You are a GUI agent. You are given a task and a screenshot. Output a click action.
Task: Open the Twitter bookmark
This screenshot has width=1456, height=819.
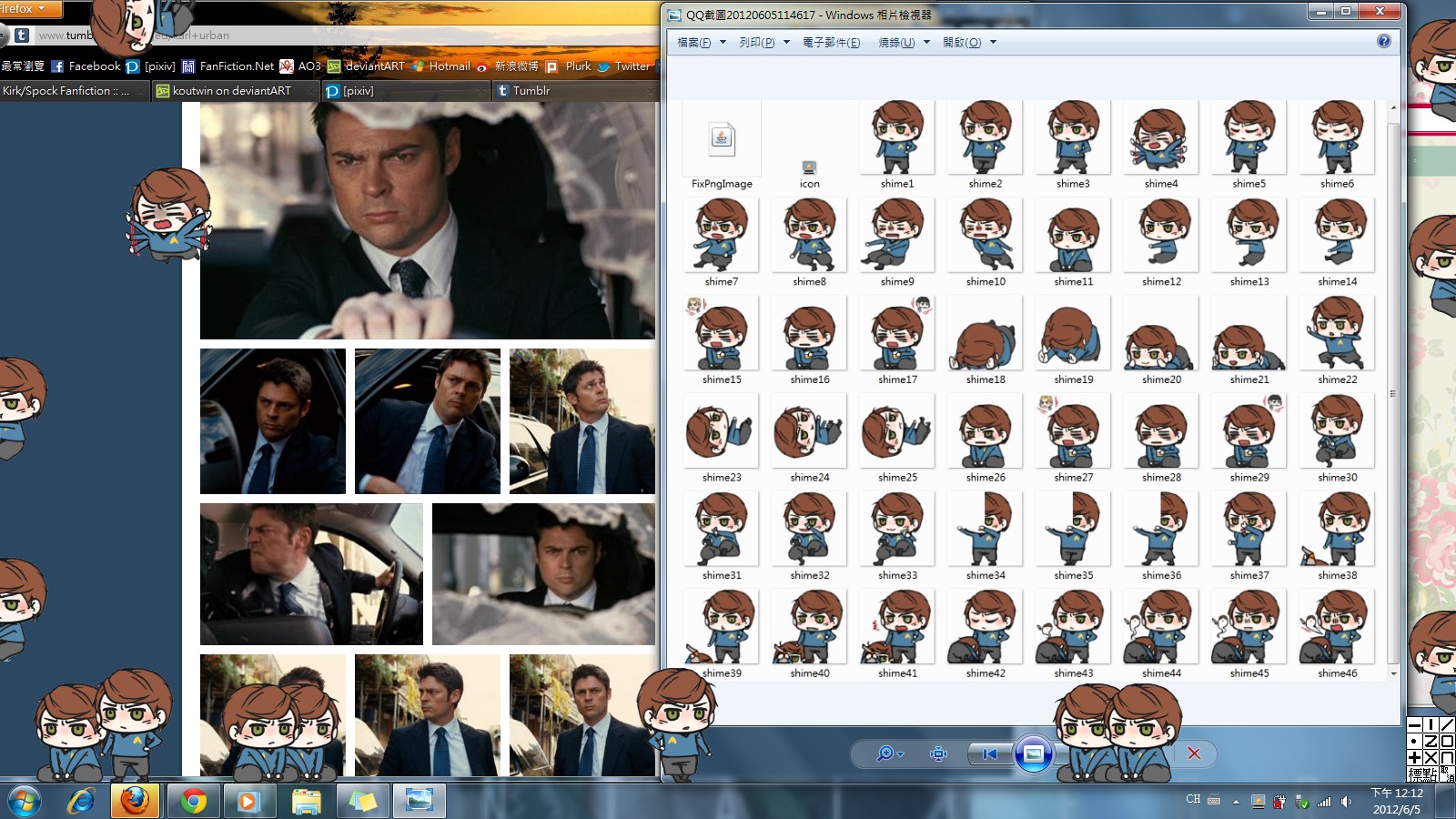click(624, 66)
